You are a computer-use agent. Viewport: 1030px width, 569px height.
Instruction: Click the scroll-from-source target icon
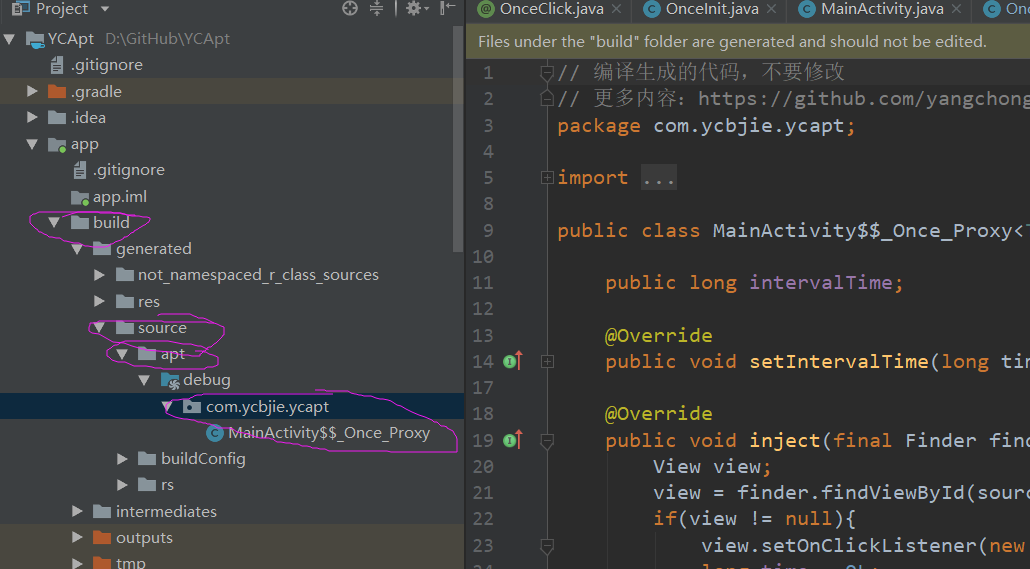tap(350, 8)
